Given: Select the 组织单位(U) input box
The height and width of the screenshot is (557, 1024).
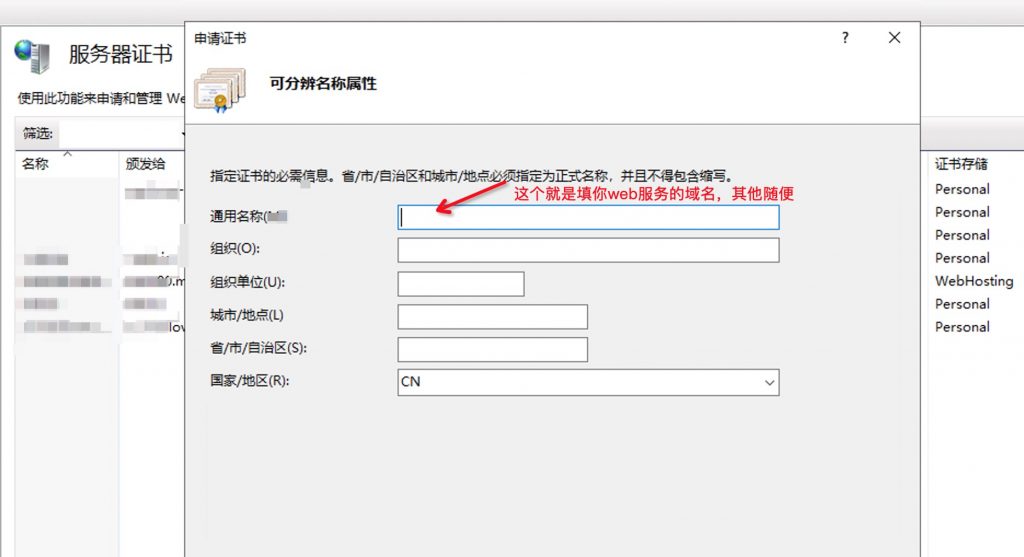Looking at the screenshot, I should pos(461,284).
